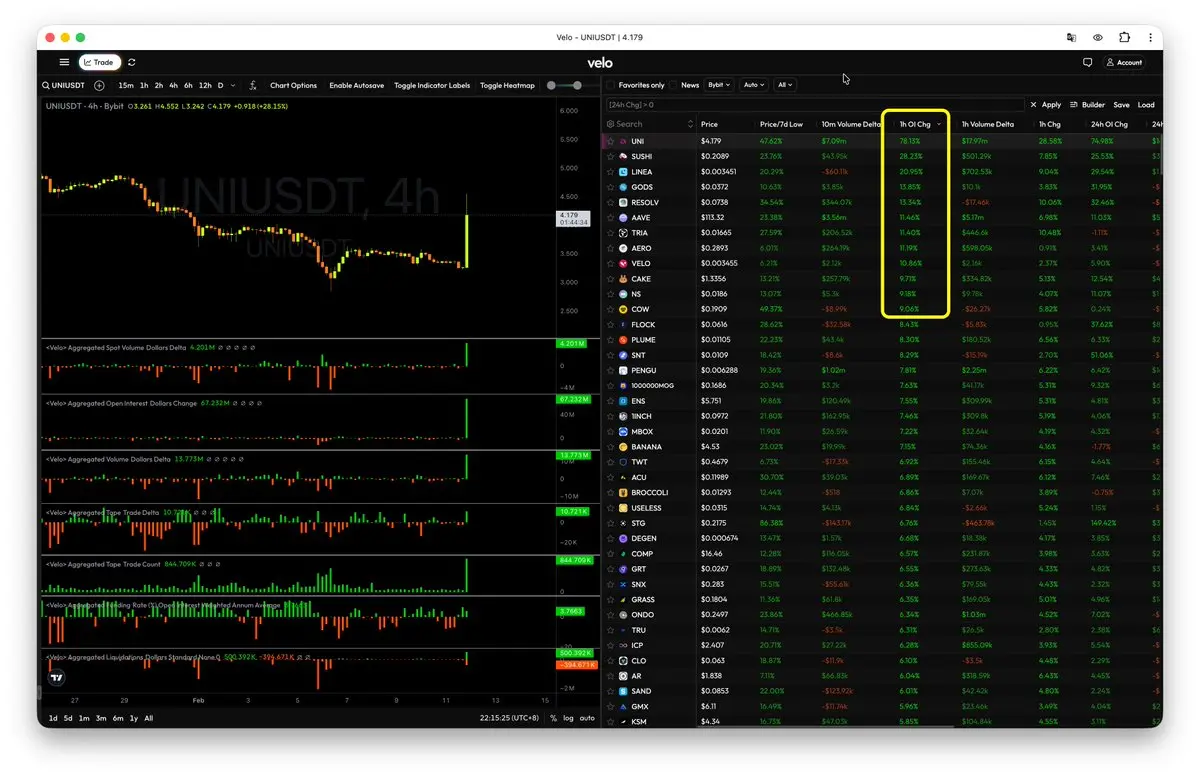
Task: Sort by Price/7d Low column header
Action: point(781,124)
